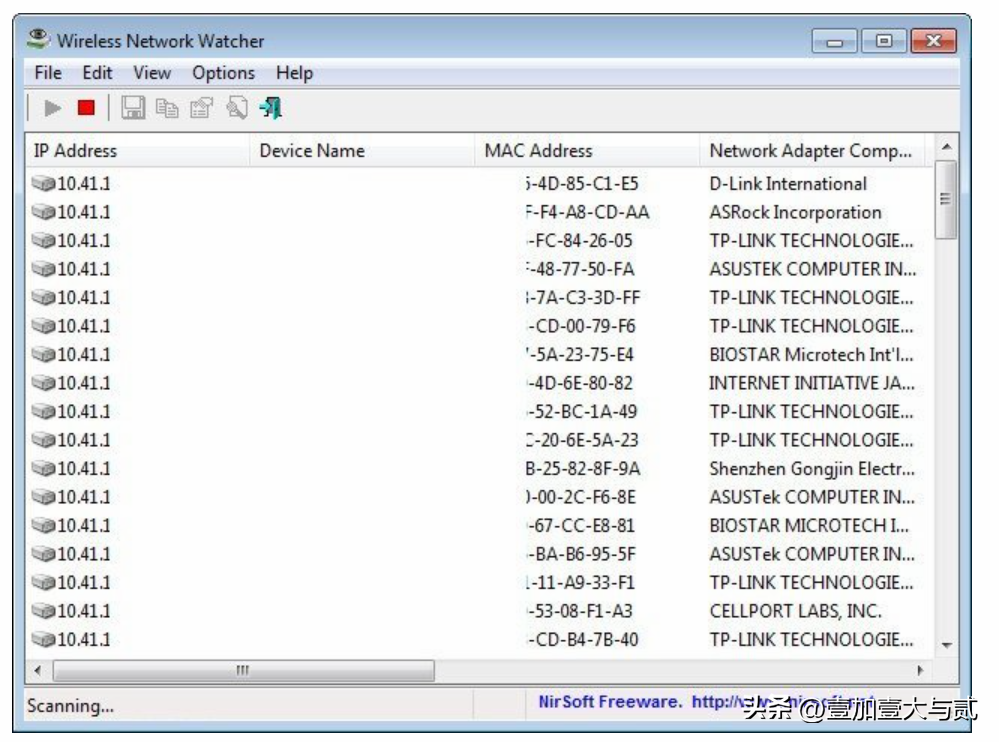Viewport: 999px width, 742px height.
Task: Select the ASUSTEK row with MAC 48-77-50-FA
Action: [x=477, y=269]
